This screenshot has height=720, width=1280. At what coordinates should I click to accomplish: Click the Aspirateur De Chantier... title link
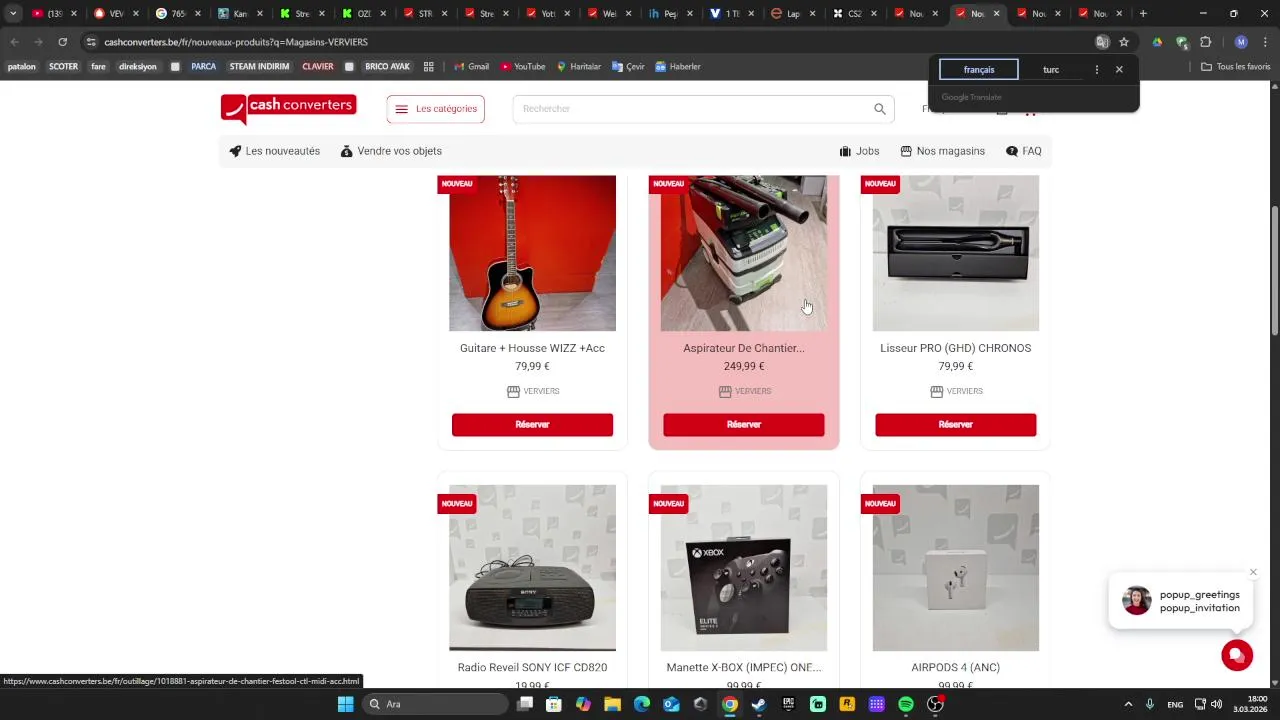(744, 348)
